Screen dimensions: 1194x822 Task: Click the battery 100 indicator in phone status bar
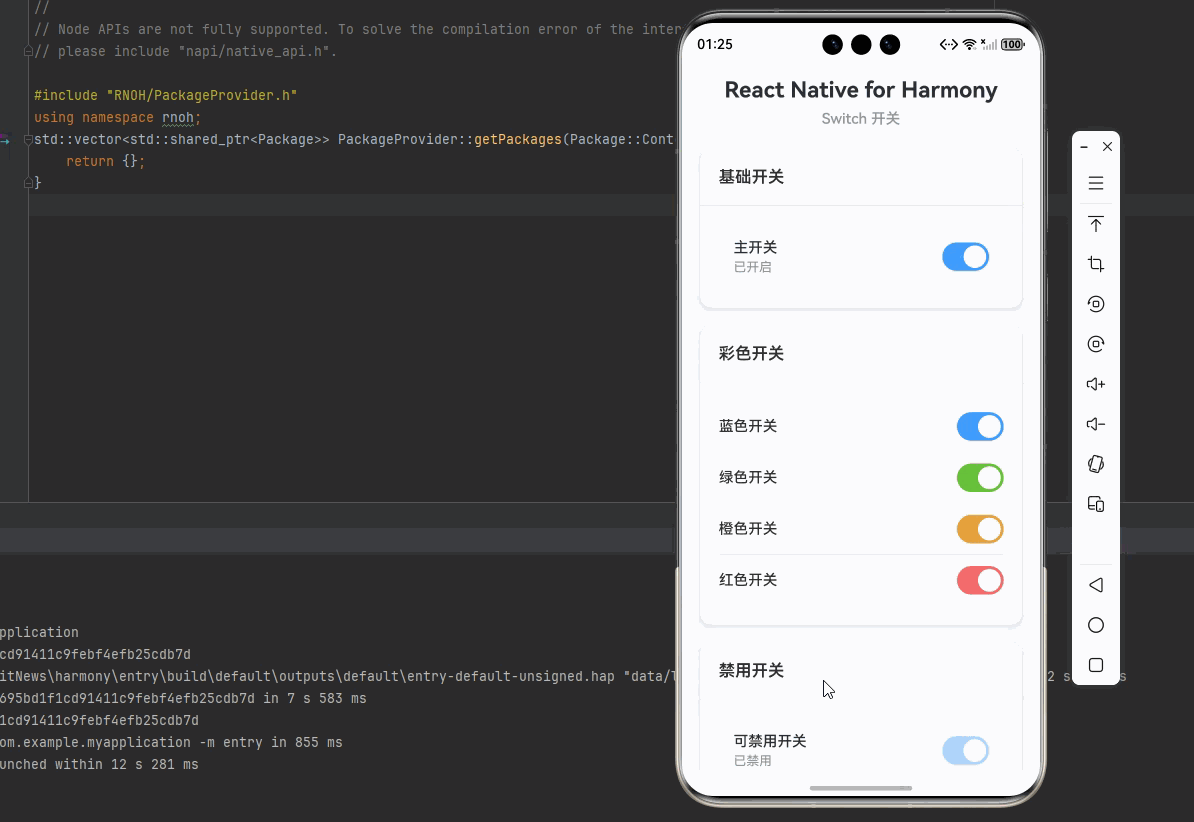1012,44
